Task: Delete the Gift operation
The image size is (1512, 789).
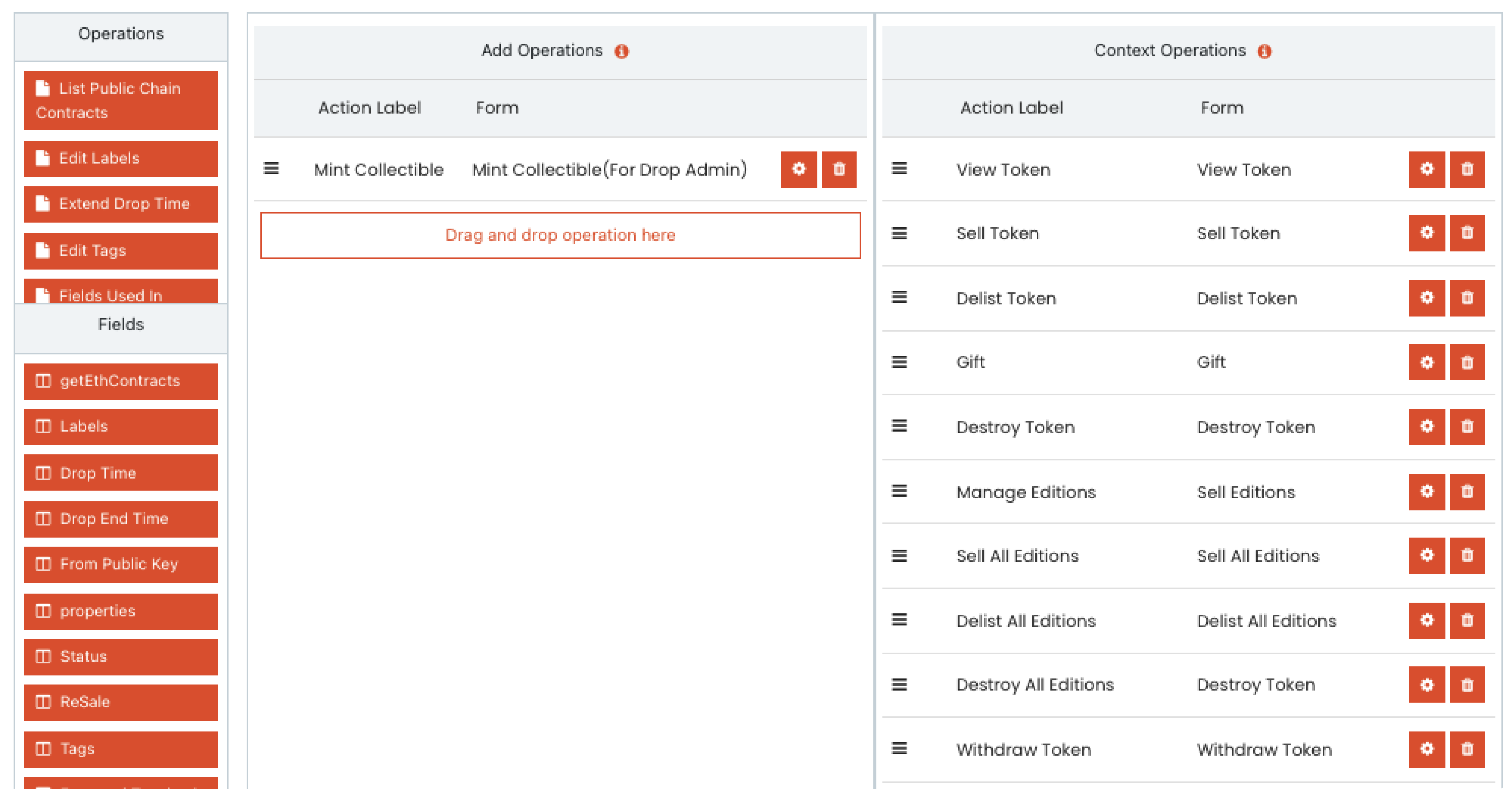Action: pyautogui.click(x=1467, y=362)
